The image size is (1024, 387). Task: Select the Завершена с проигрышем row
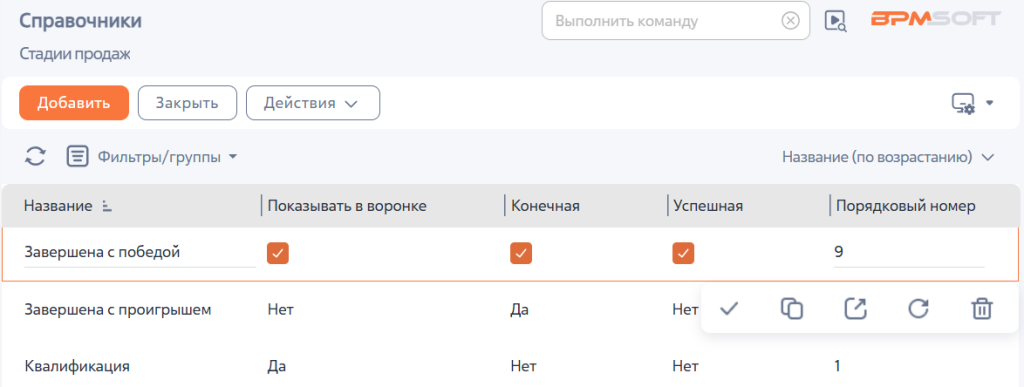[351, 309]
